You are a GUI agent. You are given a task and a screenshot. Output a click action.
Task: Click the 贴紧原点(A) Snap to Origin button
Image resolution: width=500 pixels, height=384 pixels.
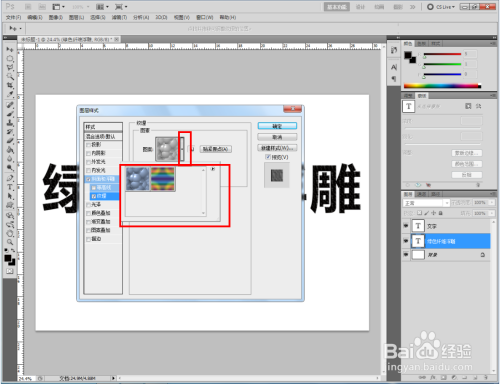[215, 149]
